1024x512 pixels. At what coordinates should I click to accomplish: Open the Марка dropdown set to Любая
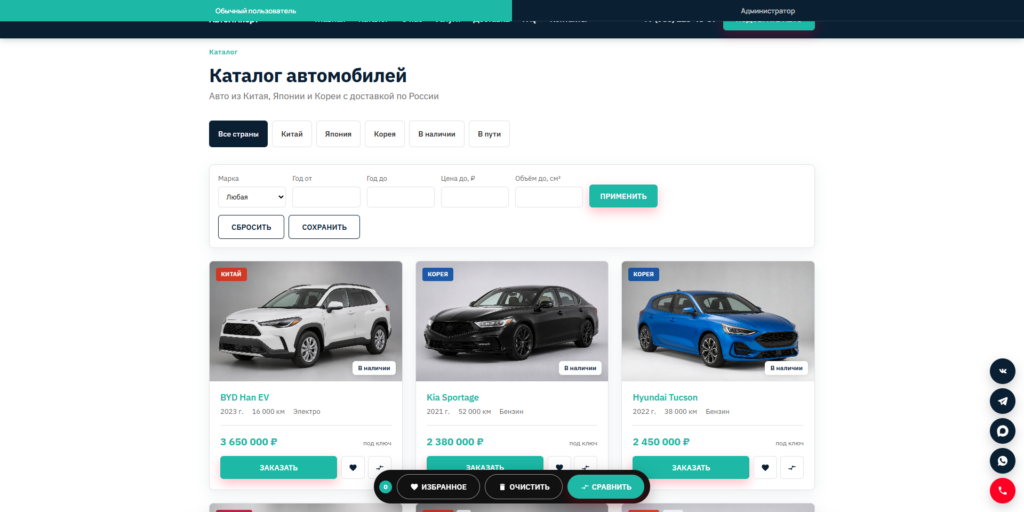(x=251, y=197)
